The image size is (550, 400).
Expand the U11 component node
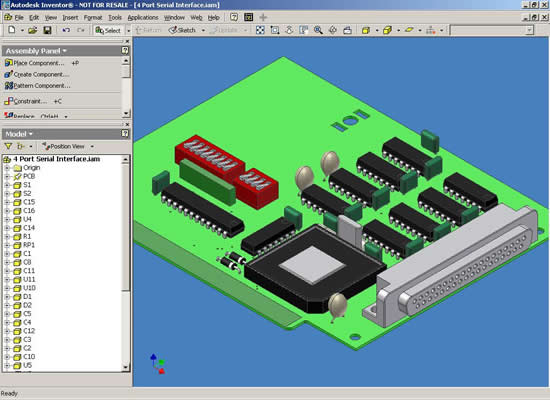point(7,280)
